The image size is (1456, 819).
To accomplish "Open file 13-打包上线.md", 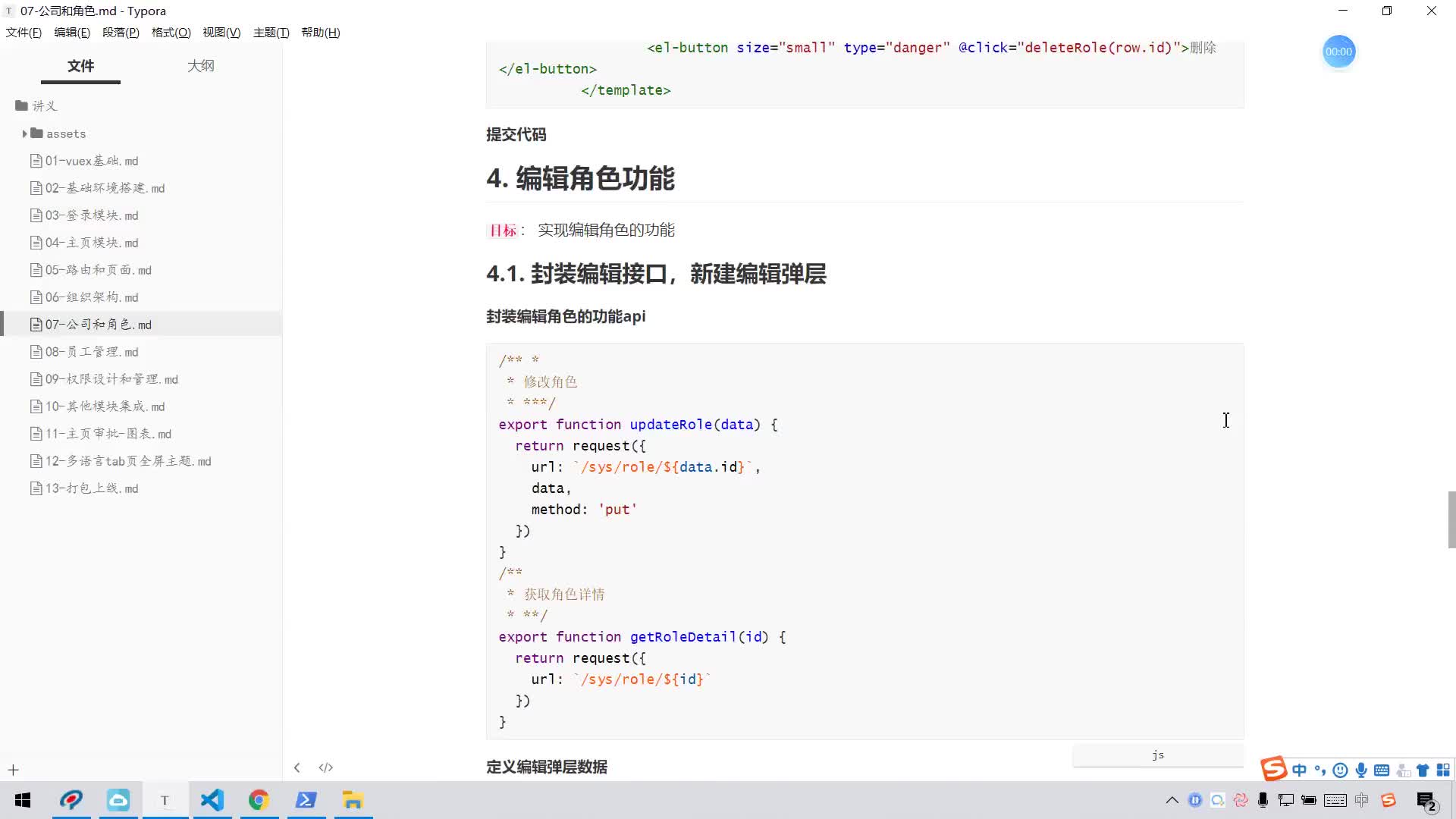I will pyautogui.click(x=141, y=488).
